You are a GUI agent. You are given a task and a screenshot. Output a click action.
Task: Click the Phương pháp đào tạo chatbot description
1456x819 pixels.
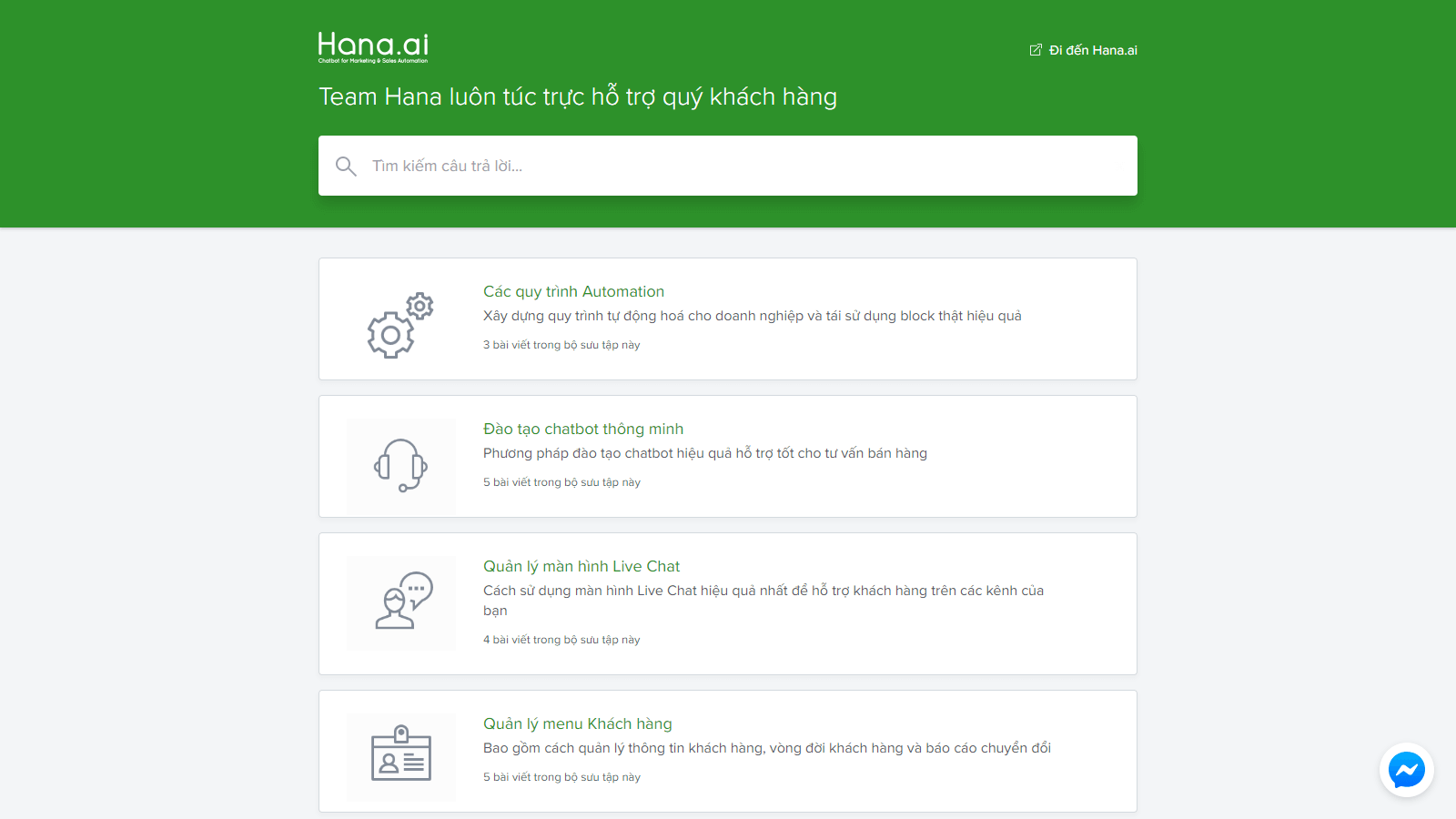coord(705,453)
